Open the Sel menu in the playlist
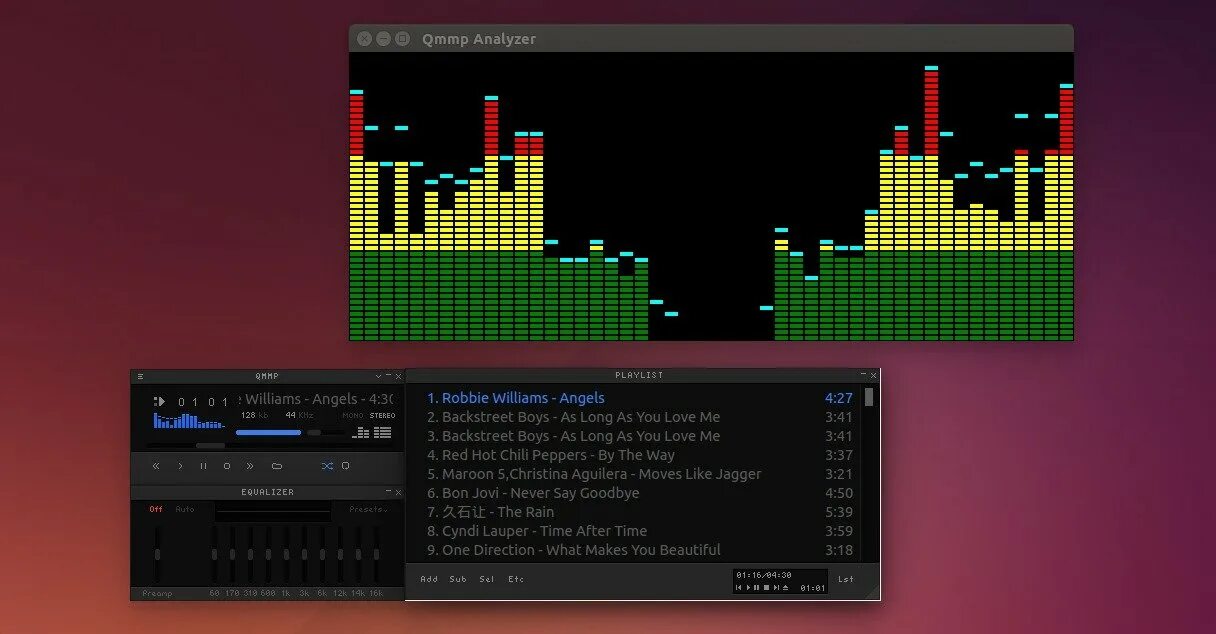 487,579
